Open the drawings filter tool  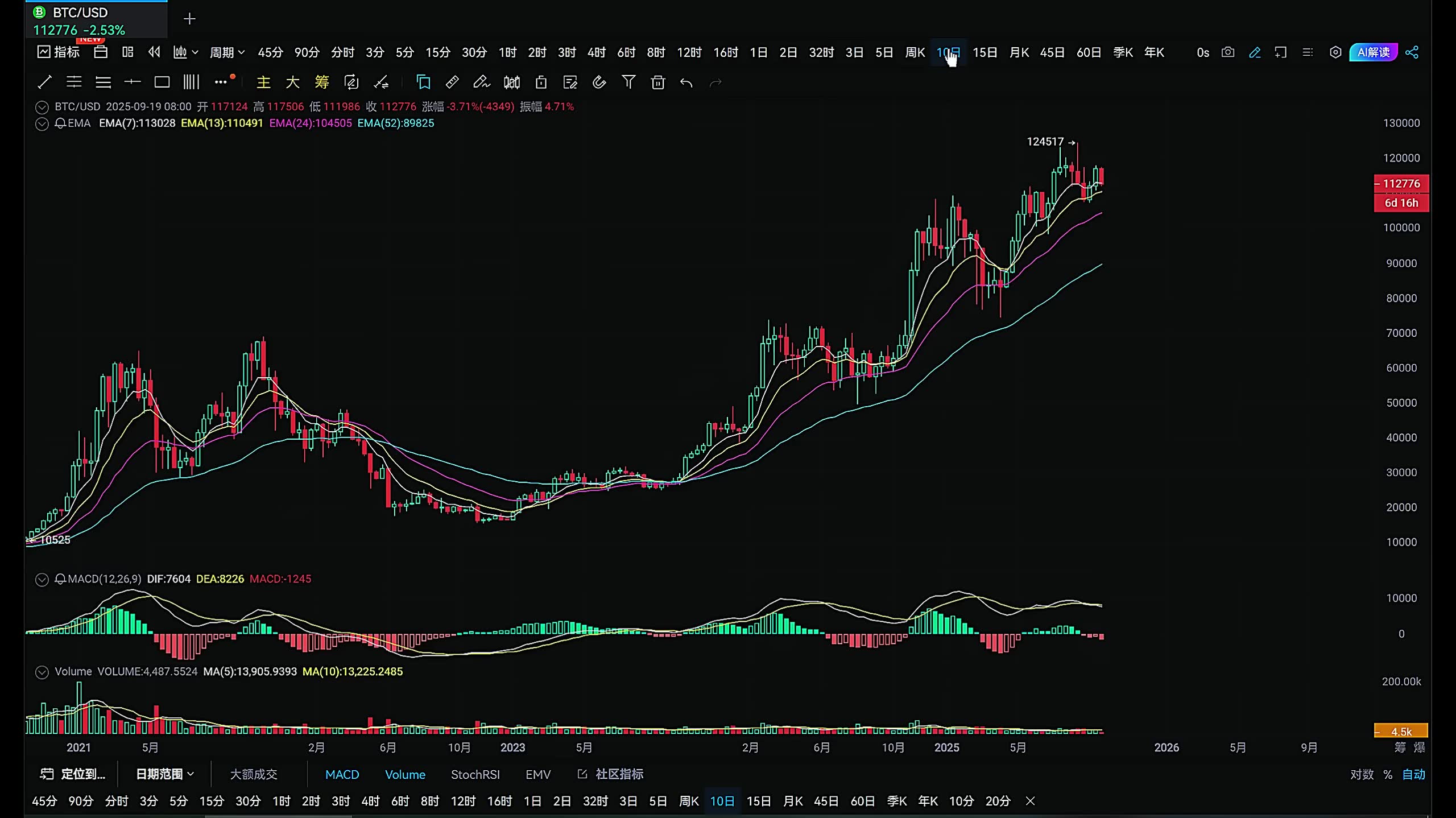pos(628,82)
